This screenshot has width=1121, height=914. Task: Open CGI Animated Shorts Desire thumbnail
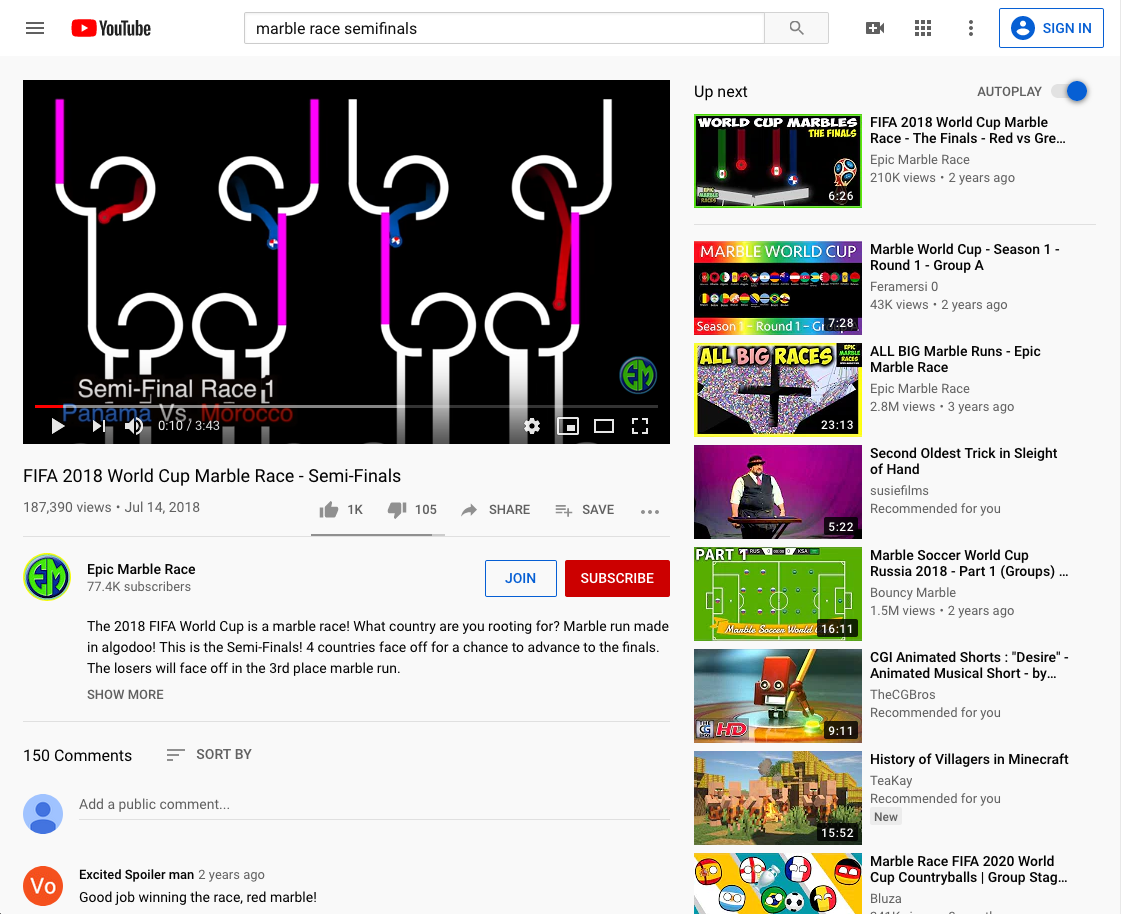[x=778, y=696]
